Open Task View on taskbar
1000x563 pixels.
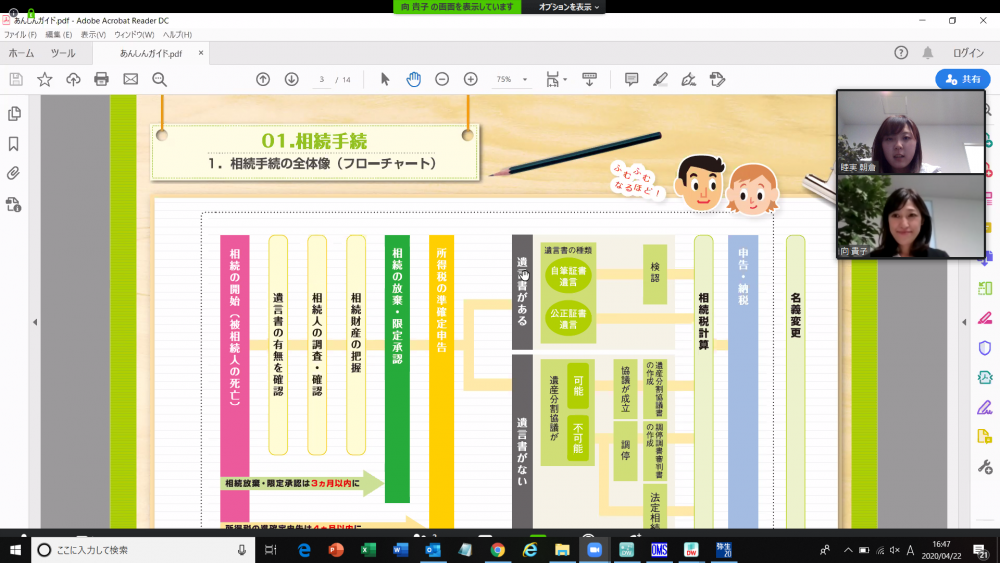point(270,550)
